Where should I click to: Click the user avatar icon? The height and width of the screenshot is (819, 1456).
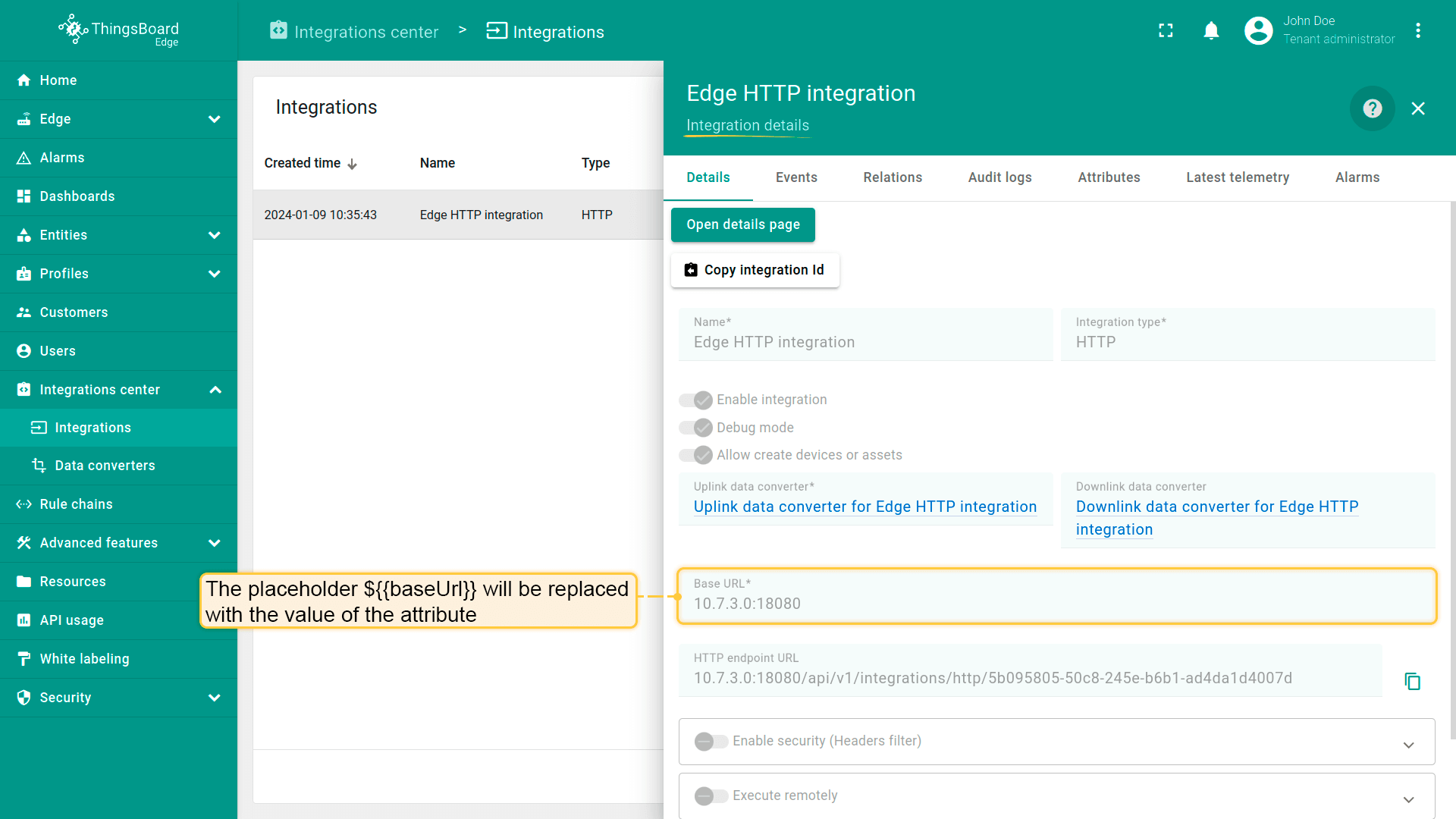point(1258,30)
